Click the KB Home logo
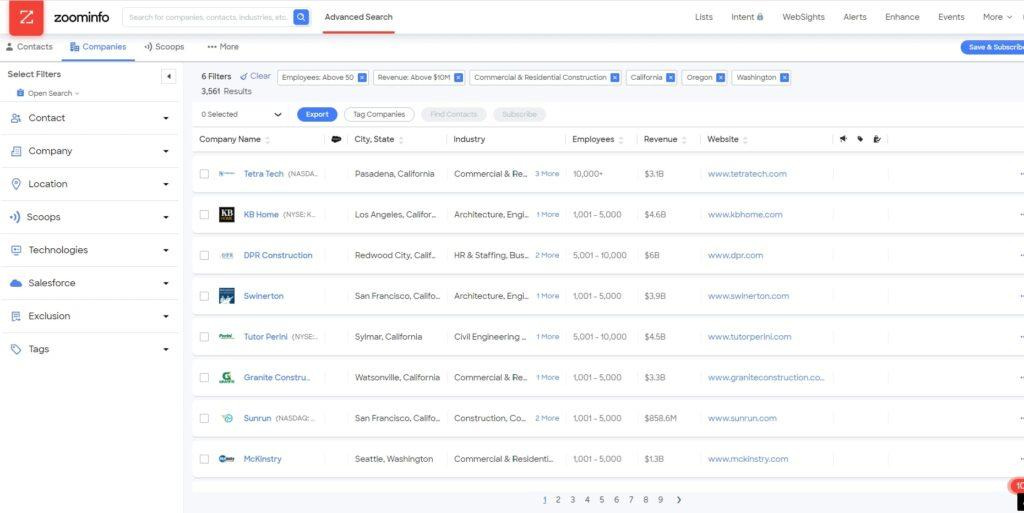 [227, 215]
